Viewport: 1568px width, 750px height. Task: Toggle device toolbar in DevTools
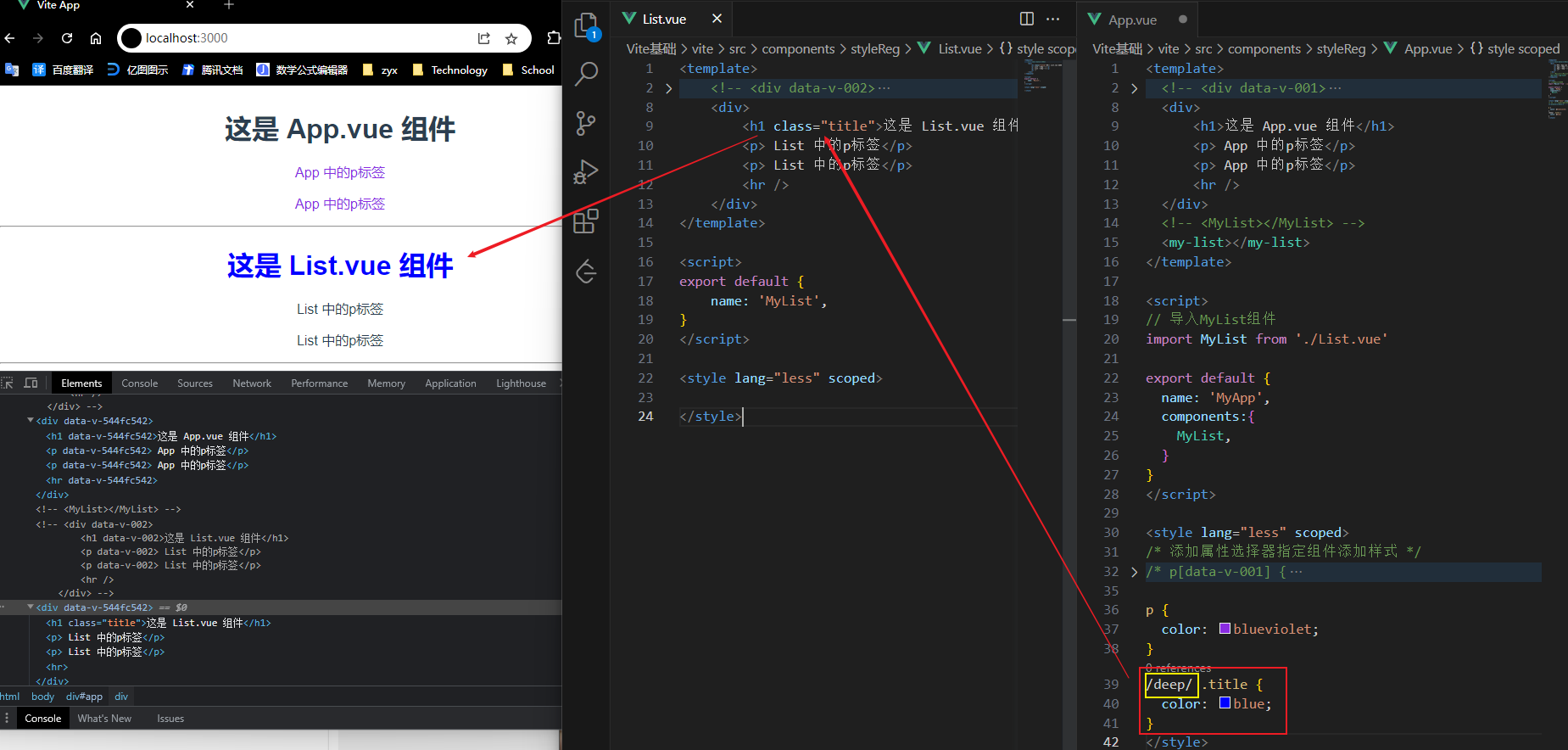click(x=31, y=383)
